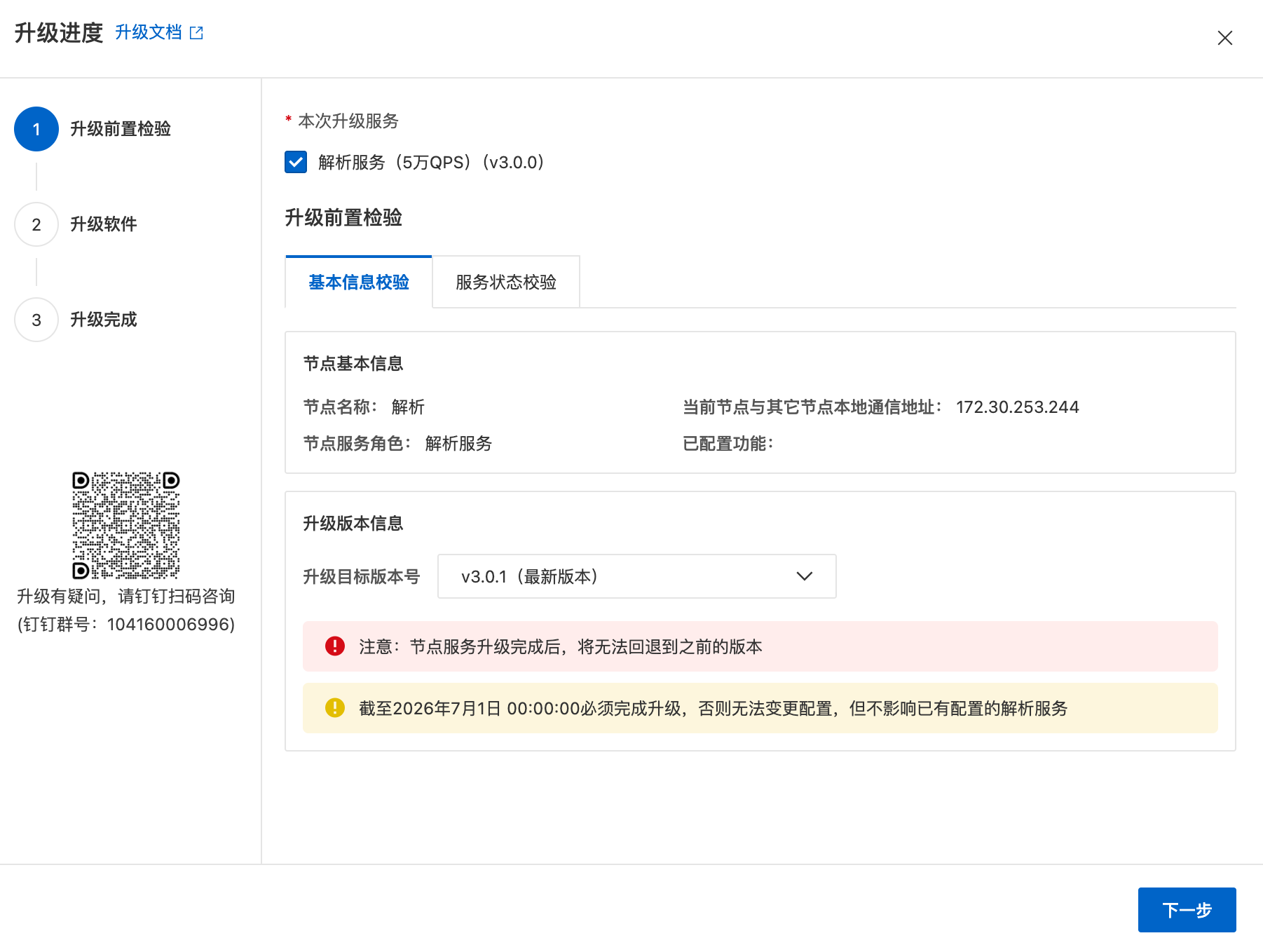
Task: Click the 升级进度 dialog title
Action: point(59,33)
